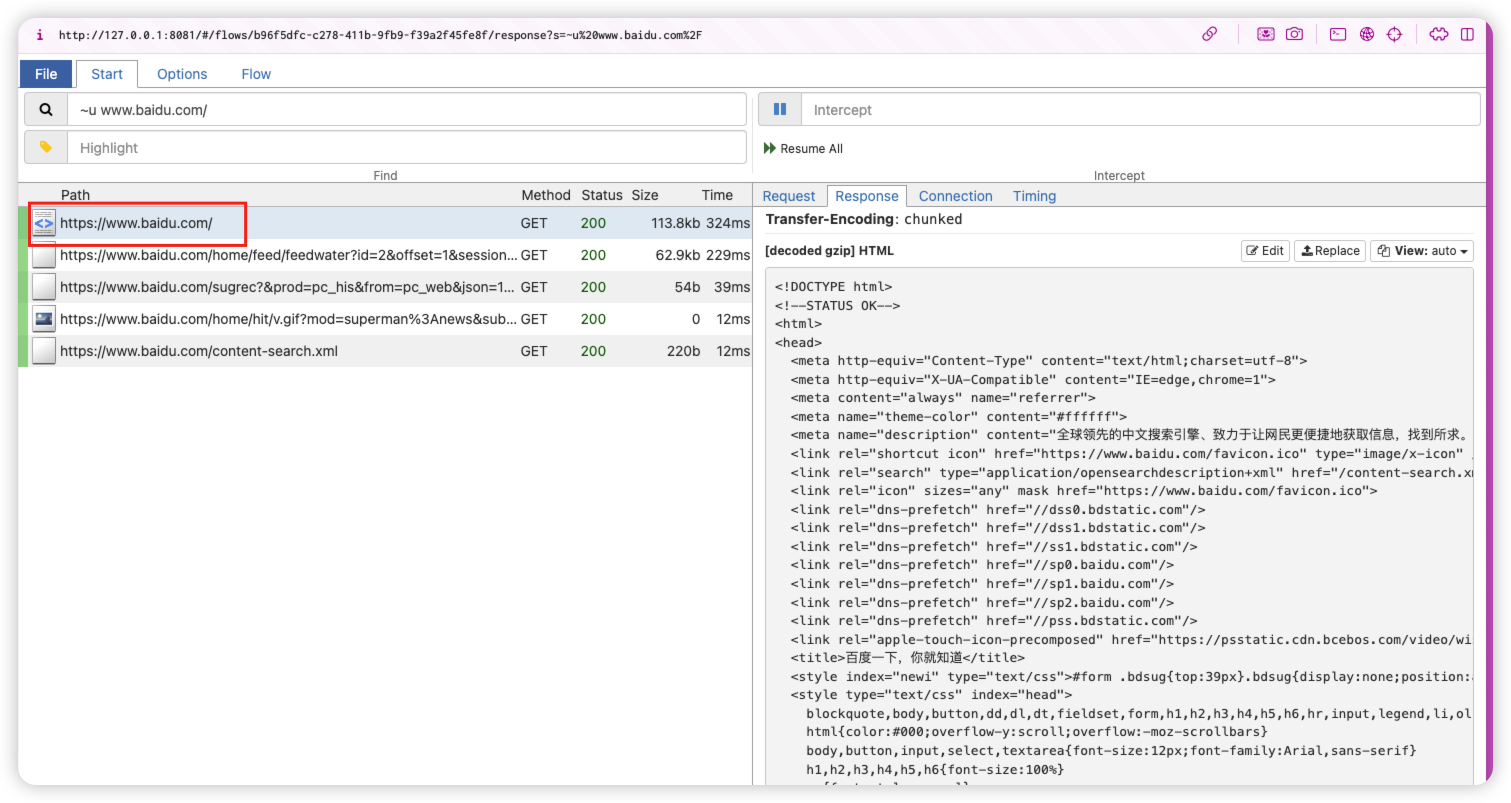
Task: Click the [decoded gzip] HTML label
Action: pos(829,251)
